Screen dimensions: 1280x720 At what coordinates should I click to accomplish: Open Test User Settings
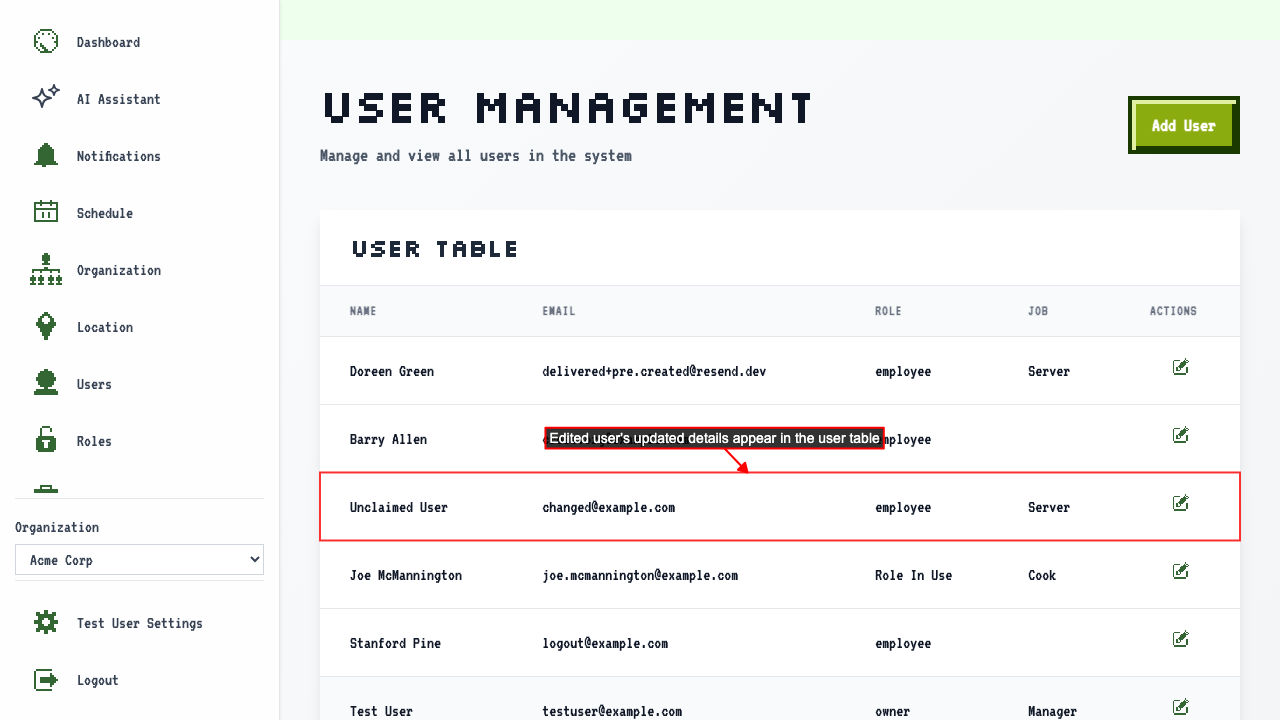click(139, 623)
